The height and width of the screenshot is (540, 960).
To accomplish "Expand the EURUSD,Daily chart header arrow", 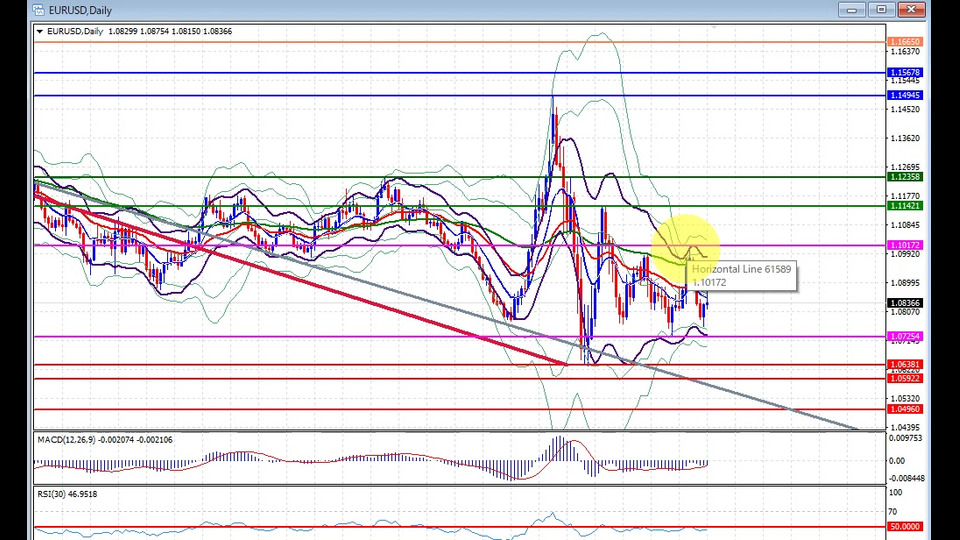I will point(40,31).
